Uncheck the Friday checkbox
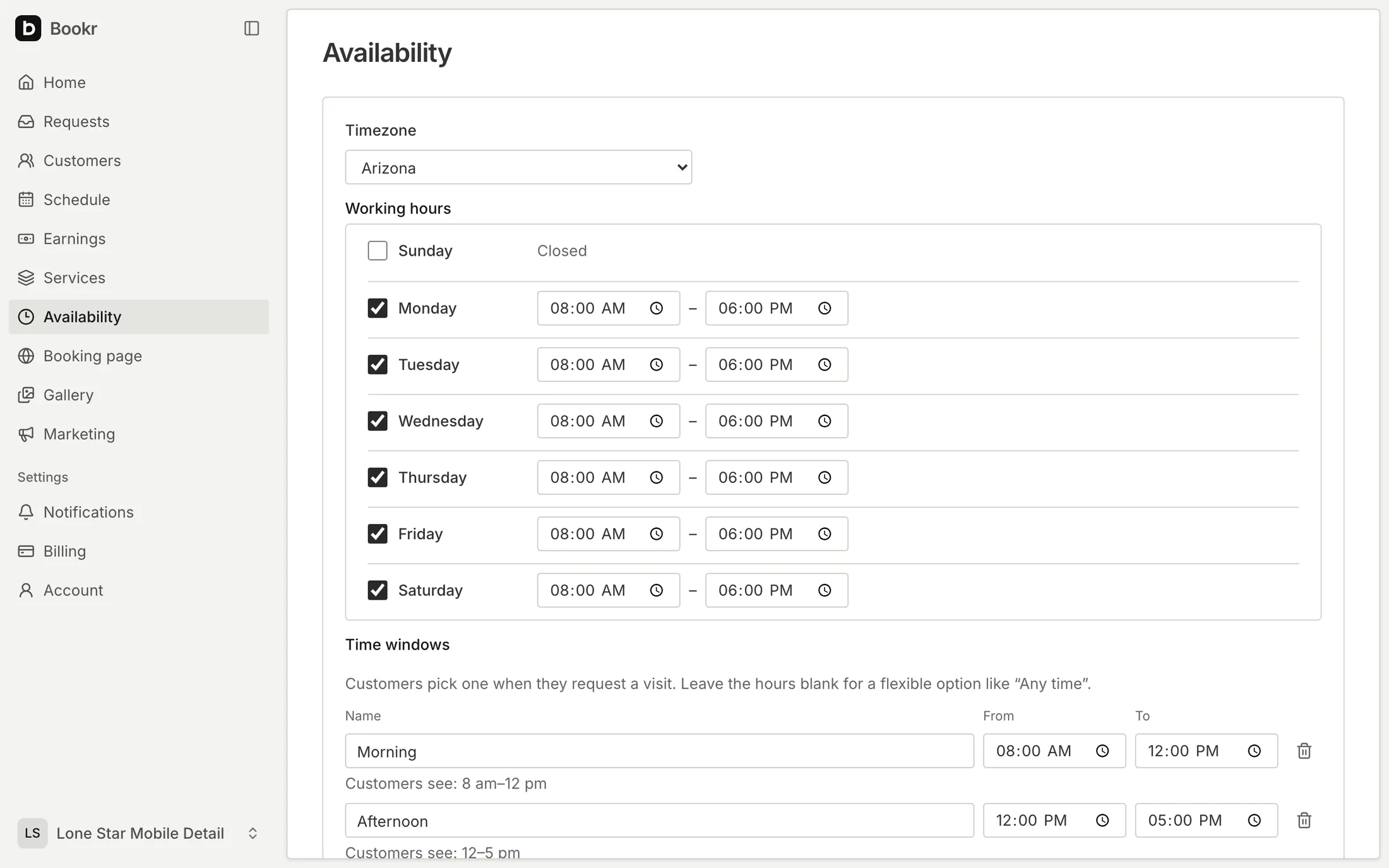The image size is (1389, 868). tap(378, 534)
